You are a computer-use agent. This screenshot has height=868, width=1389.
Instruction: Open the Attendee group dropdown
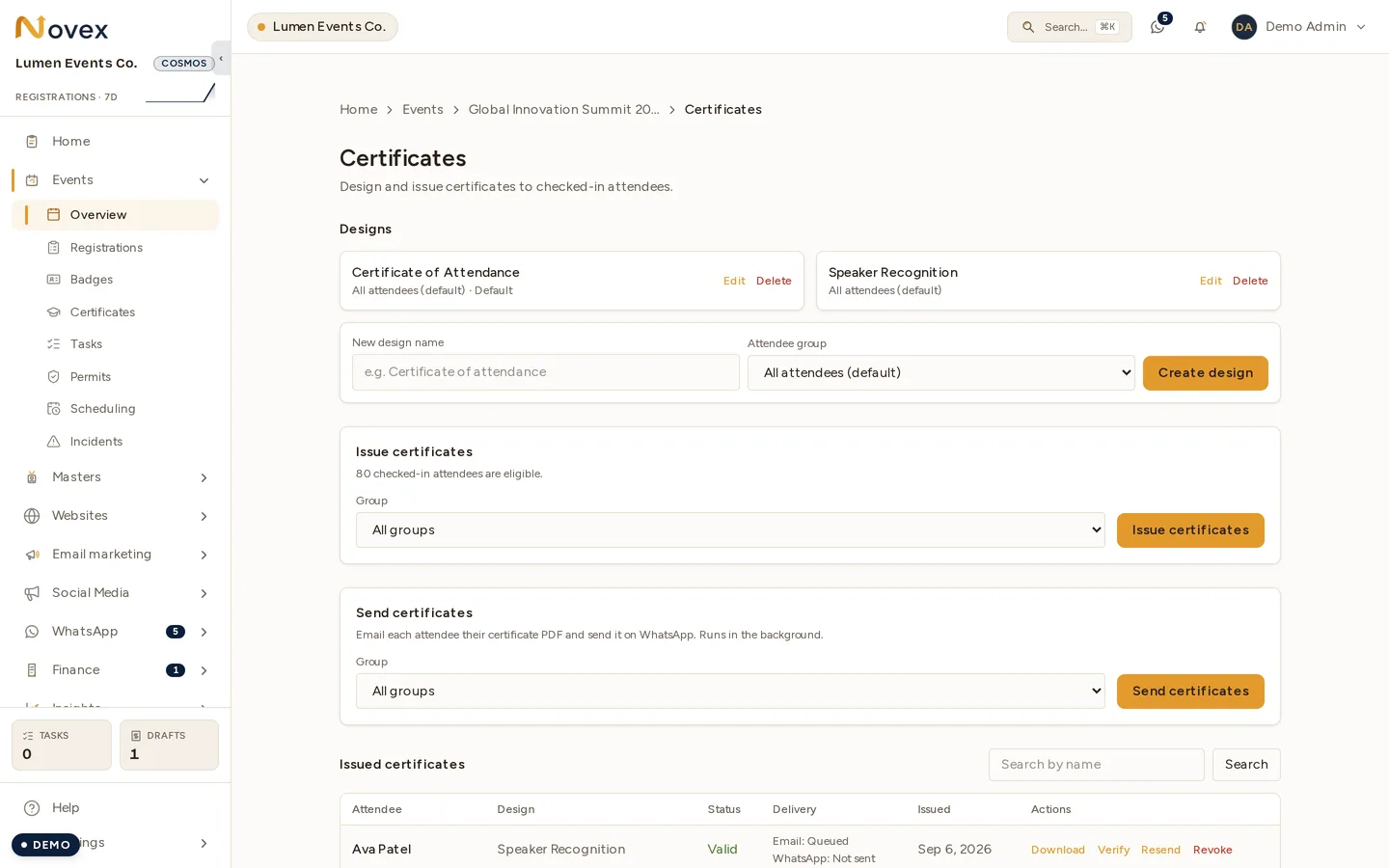(941, 373)
